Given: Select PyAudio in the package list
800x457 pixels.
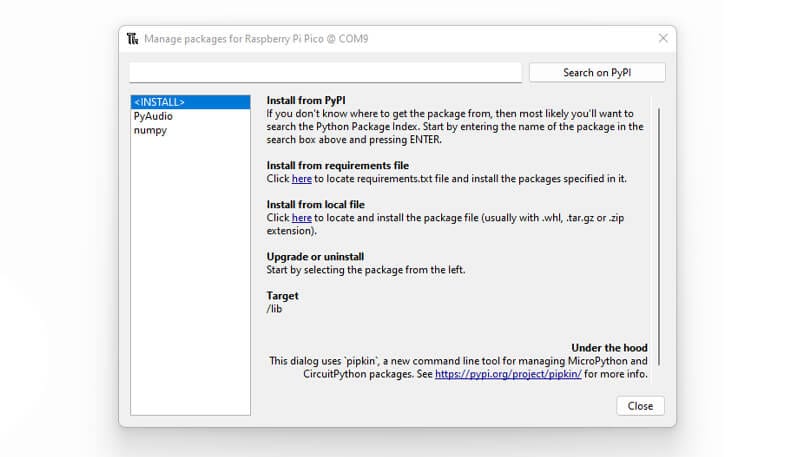Looking at the screenshot, I should [x=190, y=116].
